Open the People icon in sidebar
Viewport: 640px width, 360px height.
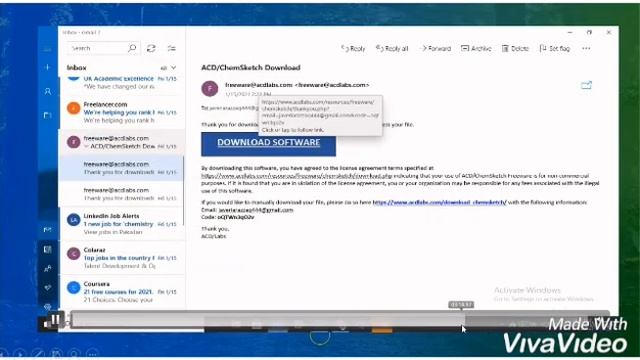point(48,268)
